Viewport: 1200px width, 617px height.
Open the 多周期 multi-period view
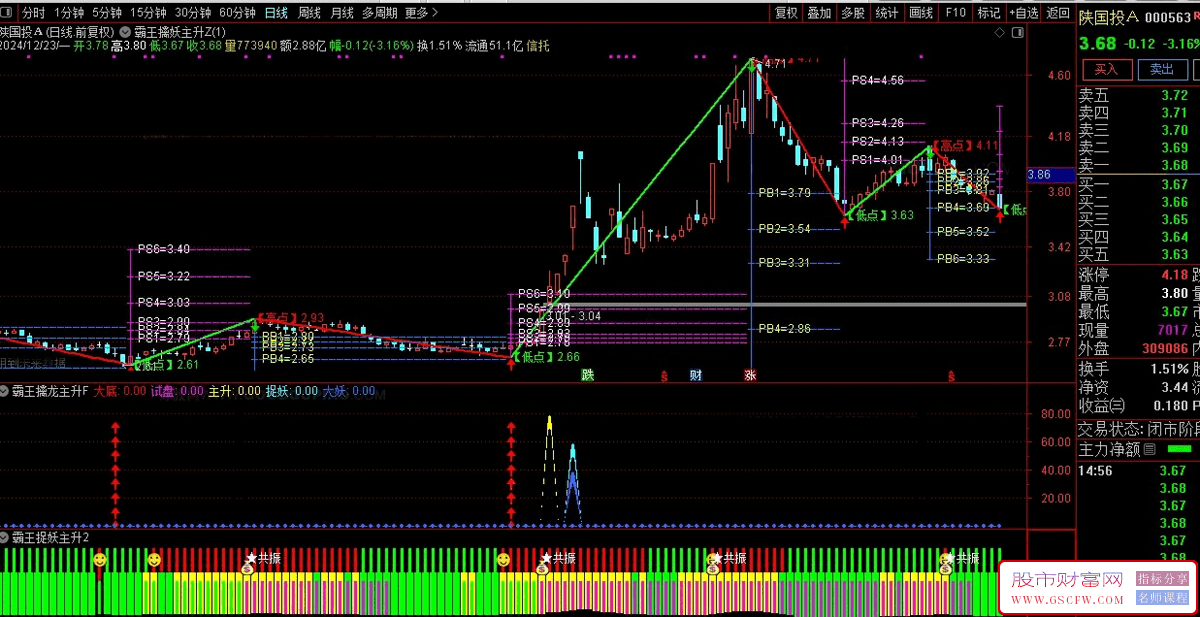coord(379,13)
